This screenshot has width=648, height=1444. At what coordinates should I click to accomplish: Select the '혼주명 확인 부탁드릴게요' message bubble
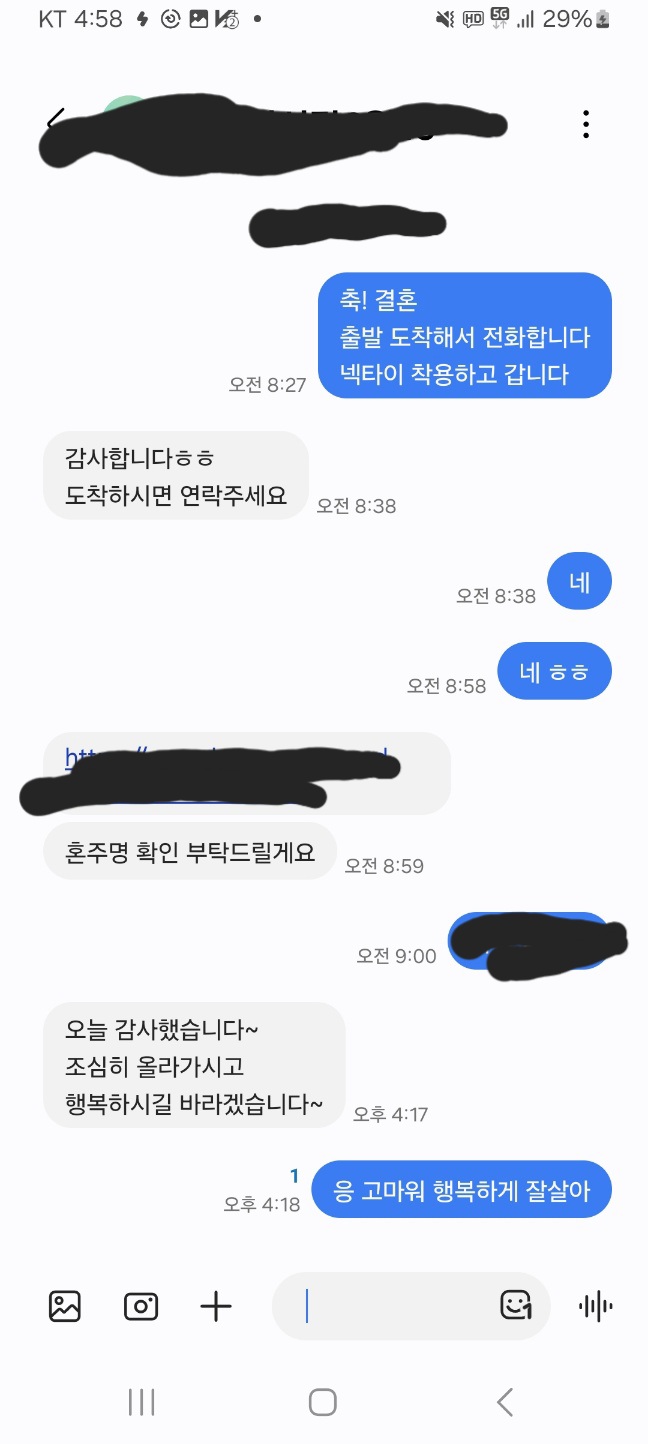click(x=190, y=852)
